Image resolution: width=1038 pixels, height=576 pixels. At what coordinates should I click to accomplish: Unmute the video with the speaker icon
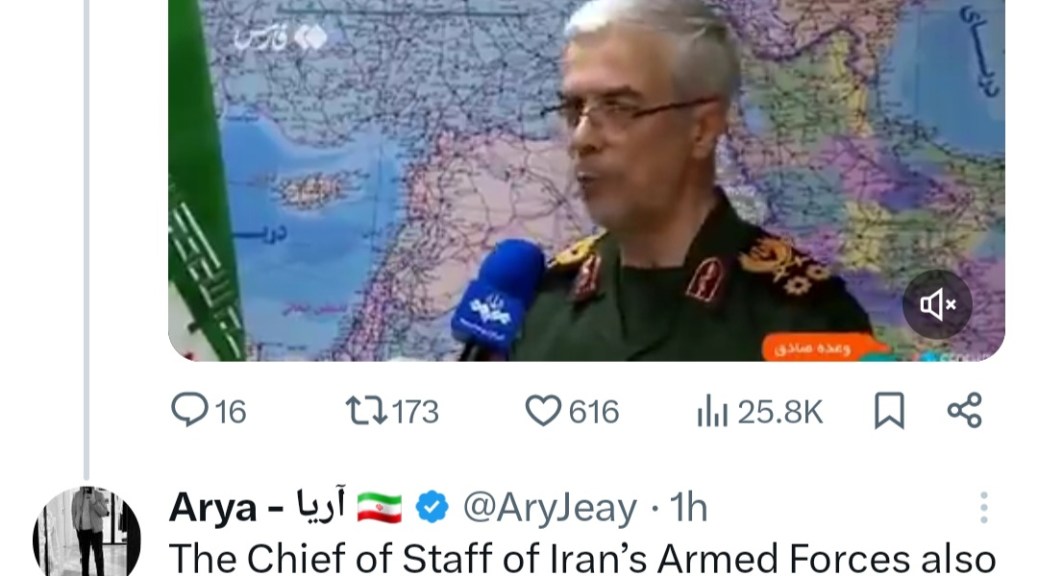[937, 305]
